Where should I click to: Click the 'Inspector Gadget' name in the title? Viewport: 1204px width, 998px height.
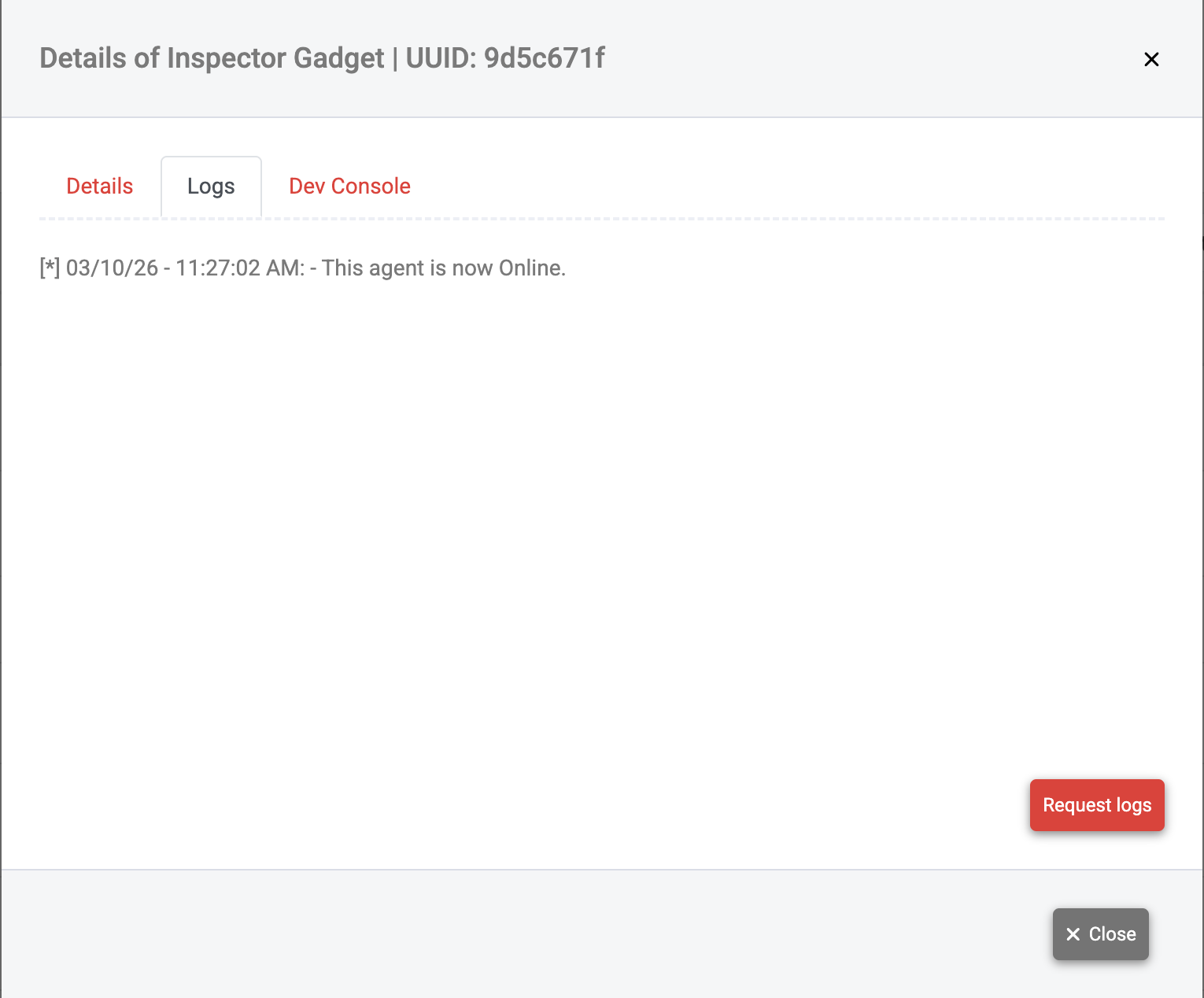coord(275,58)
